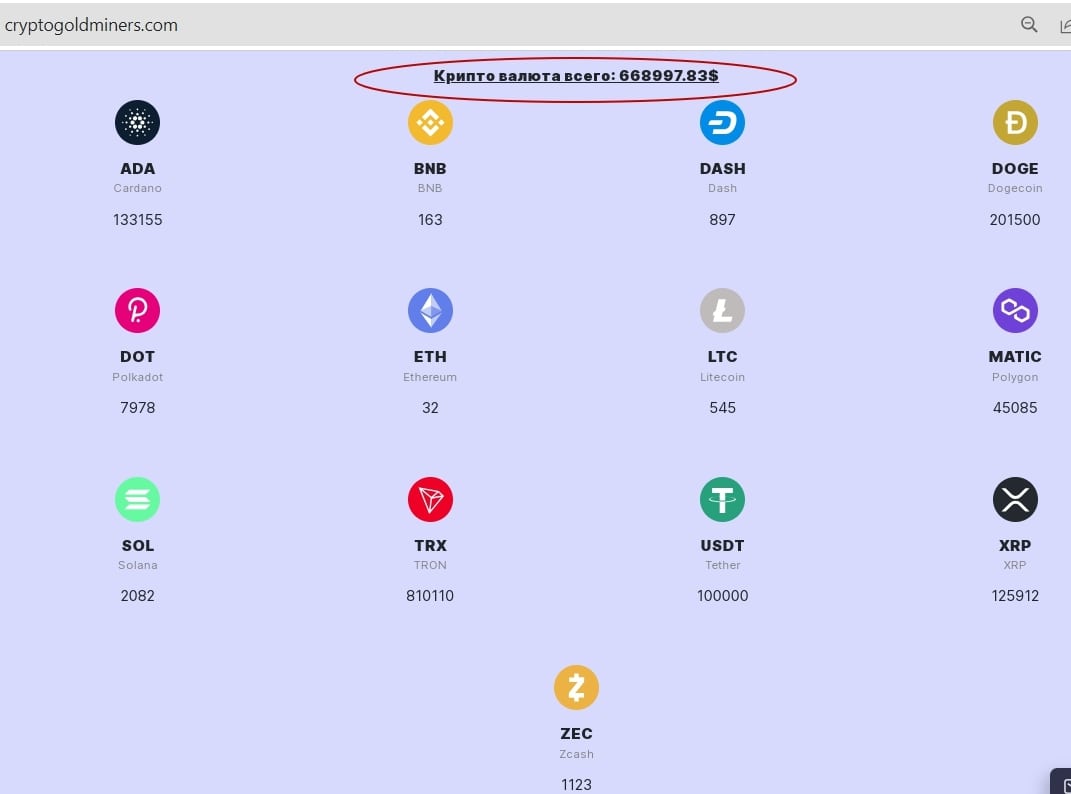Screen dimensions: 1071x794
Task: Click the DOGE balance 201500
Action: (1015, 220)
